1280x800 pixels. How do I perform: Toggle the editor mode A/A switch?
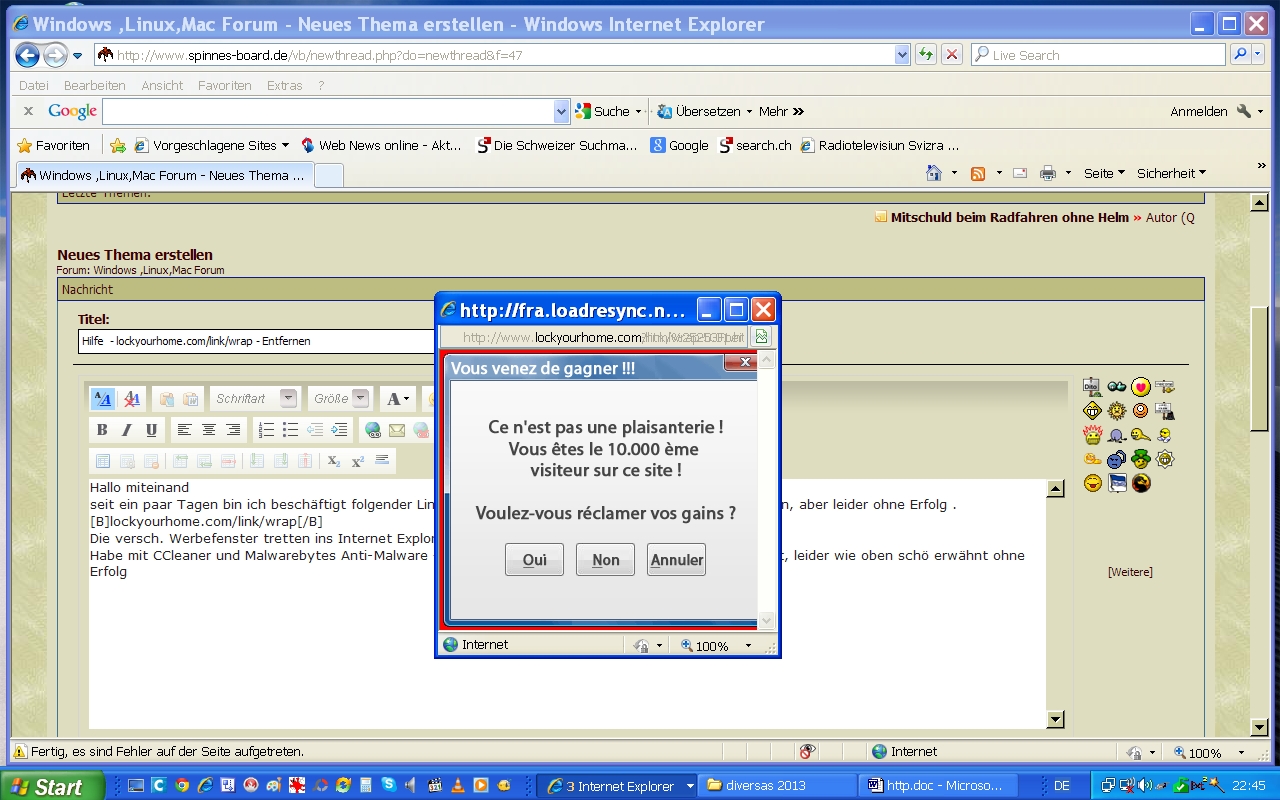pyautogui.click(x=103, y=399)
